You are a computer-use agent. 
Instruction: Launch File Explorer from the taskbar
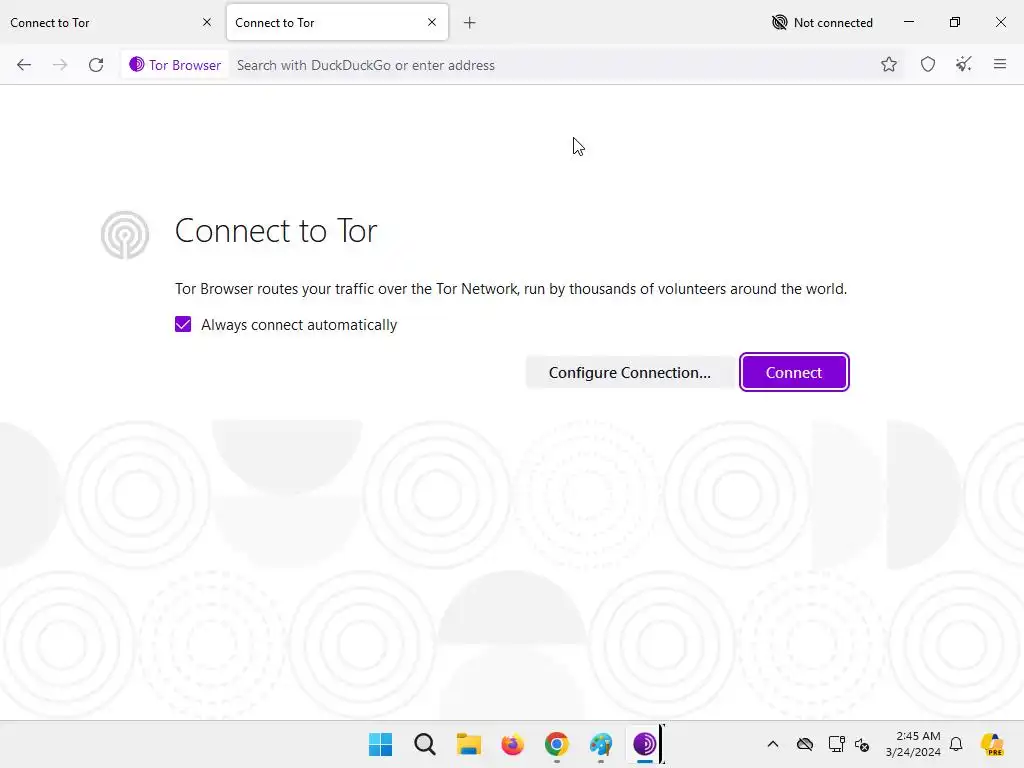pyautogui.click(x=468, y=744)
